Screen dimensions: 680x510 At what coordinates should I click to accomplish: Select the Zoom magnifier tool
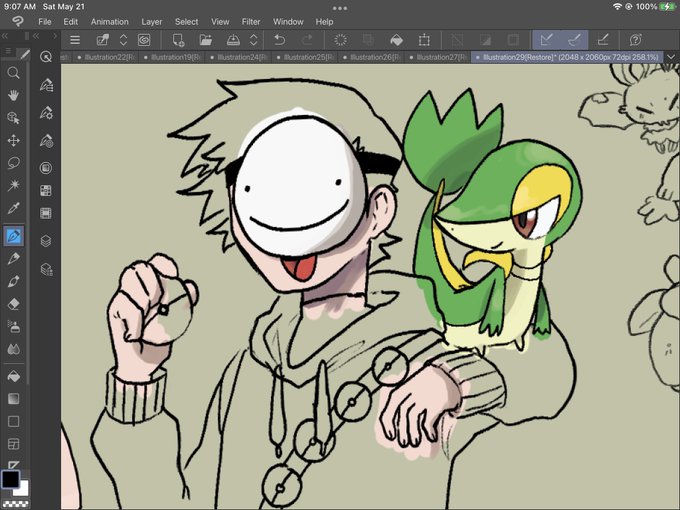coord(13,72)
